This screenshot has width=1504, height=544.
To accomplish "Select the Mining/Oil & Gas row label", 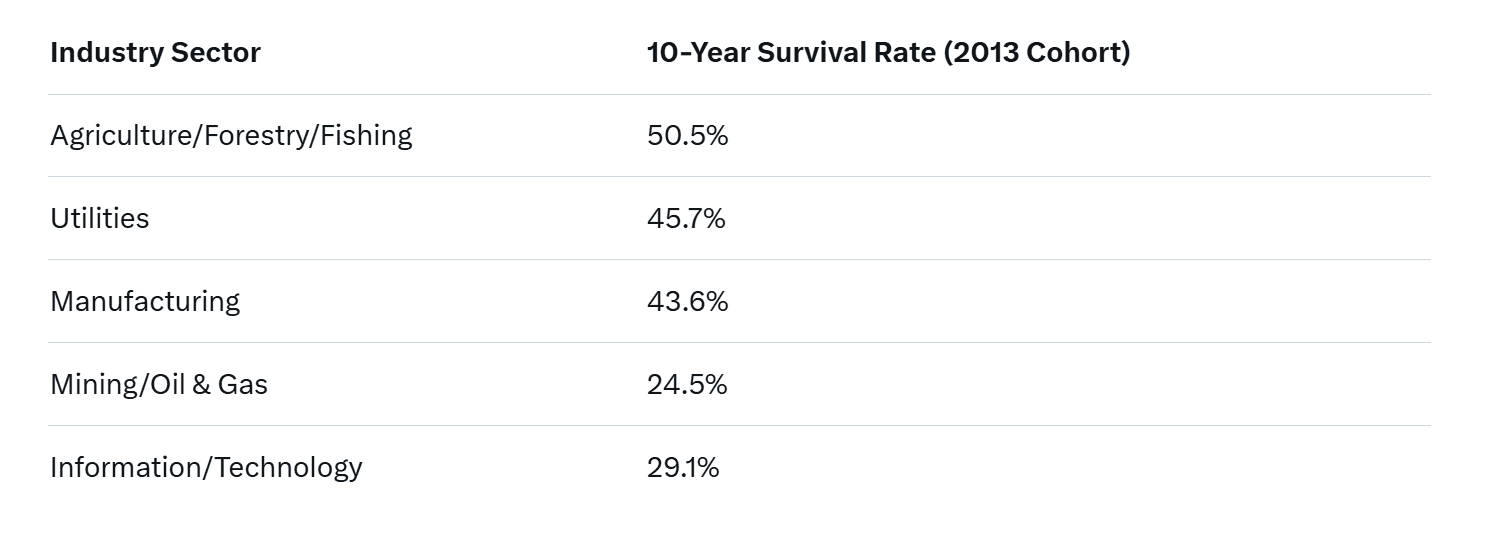I will coord(159,384).
